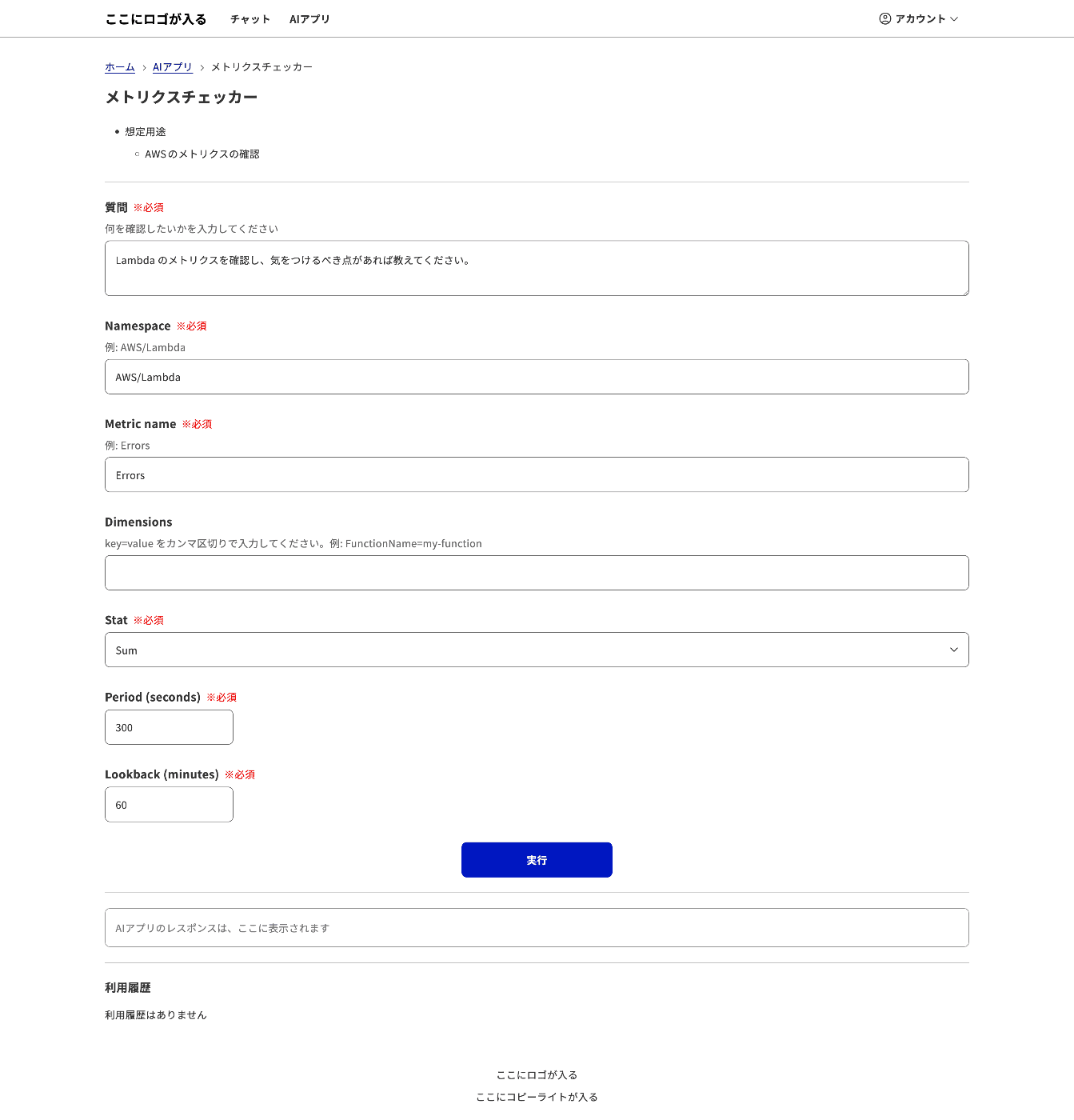The height and width of the screenshot is (1120, 1074).
Task: Open the Stat dropdown showing Sum
Action: 537,650
